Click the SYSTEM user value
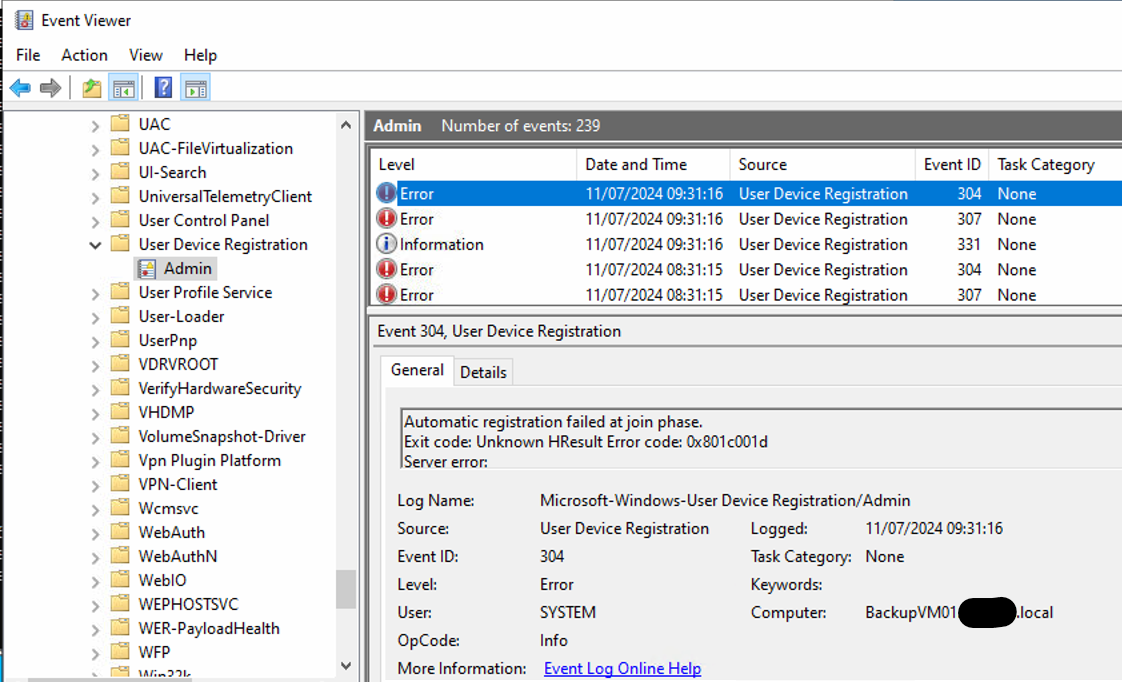 [x=567, y=613]
